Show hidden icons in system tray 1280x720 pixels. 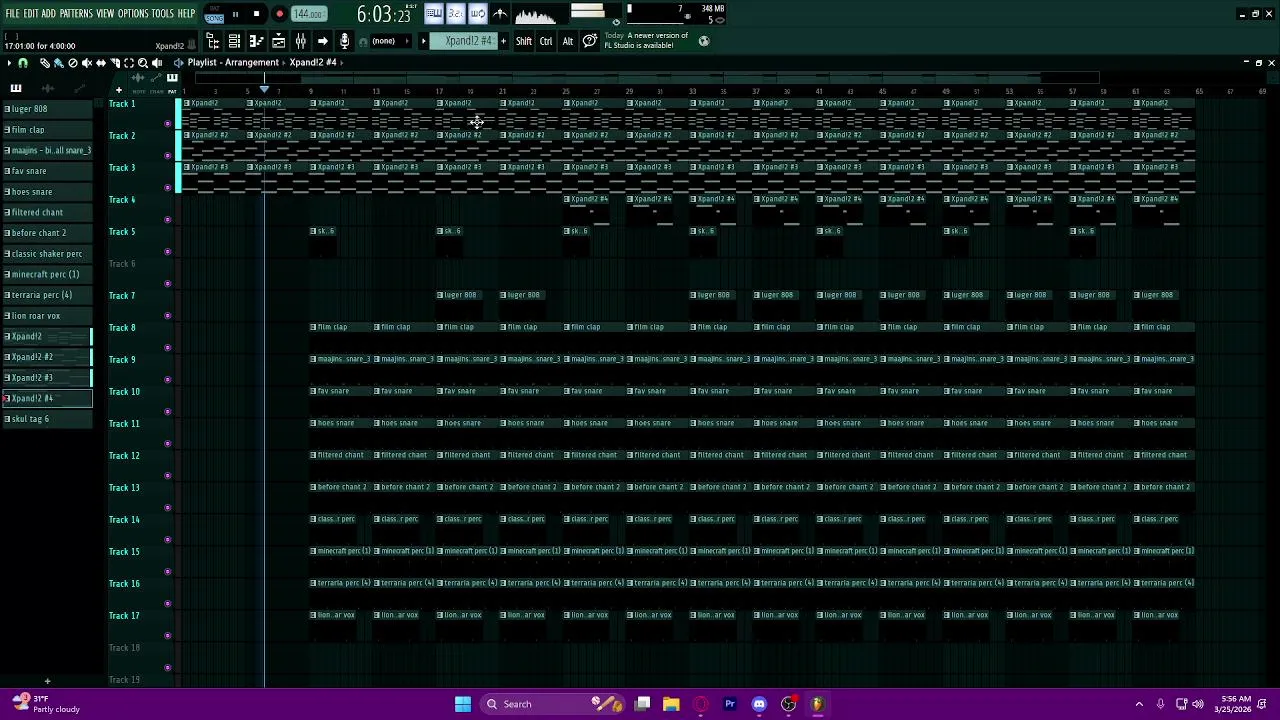(1139, 704)
